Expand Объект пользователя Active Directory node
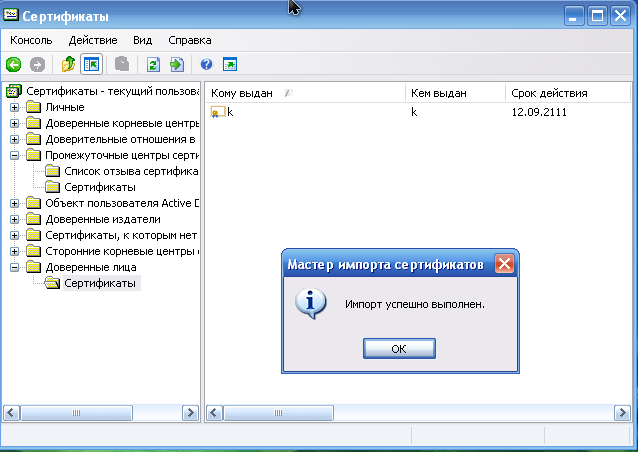Image resolution: width=638 pixels, height=452 pixels. point(14,203)
